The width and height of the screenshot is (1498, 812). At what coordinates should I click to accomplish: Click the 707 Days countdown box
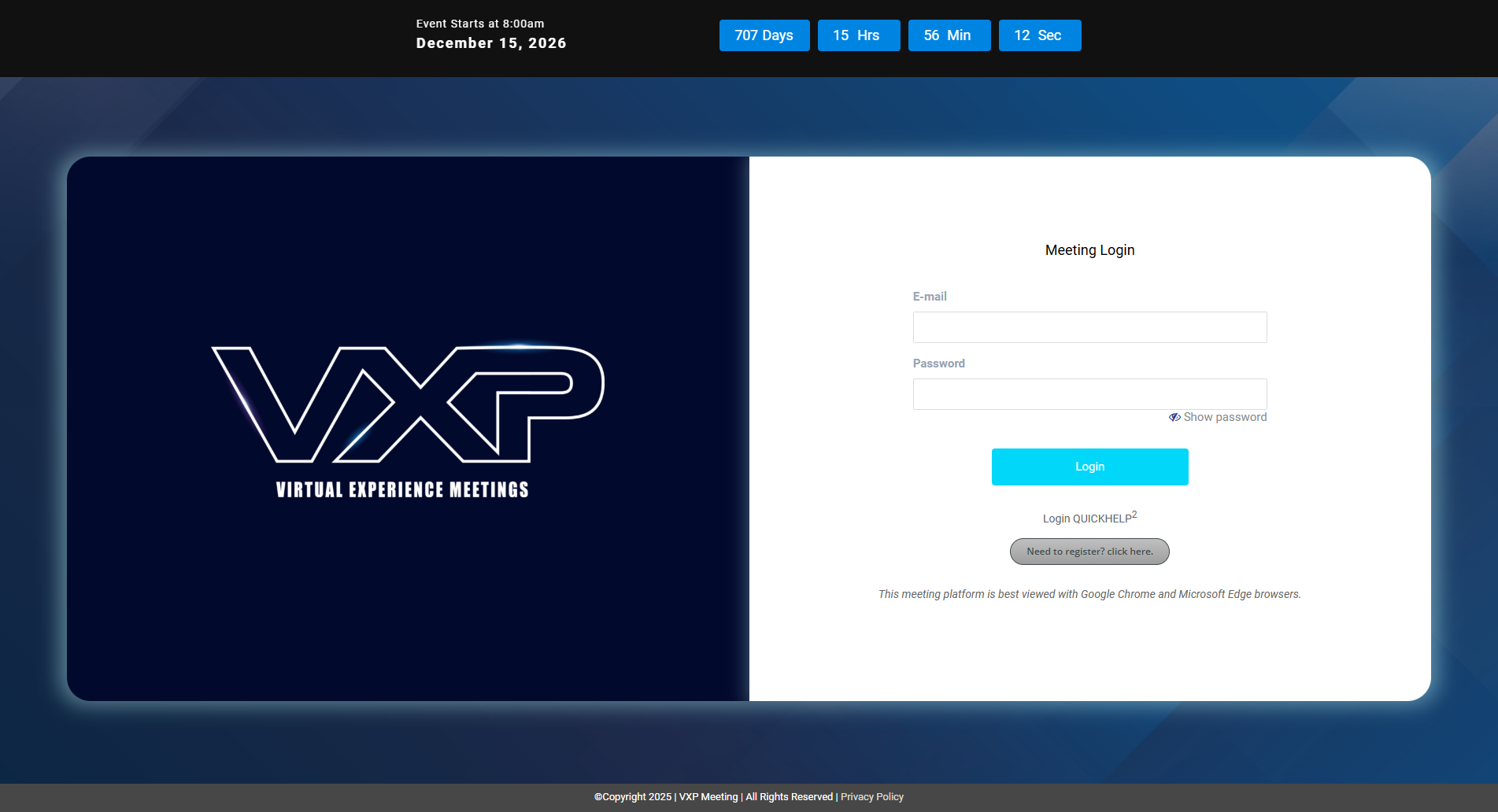(x=764, y=35)
